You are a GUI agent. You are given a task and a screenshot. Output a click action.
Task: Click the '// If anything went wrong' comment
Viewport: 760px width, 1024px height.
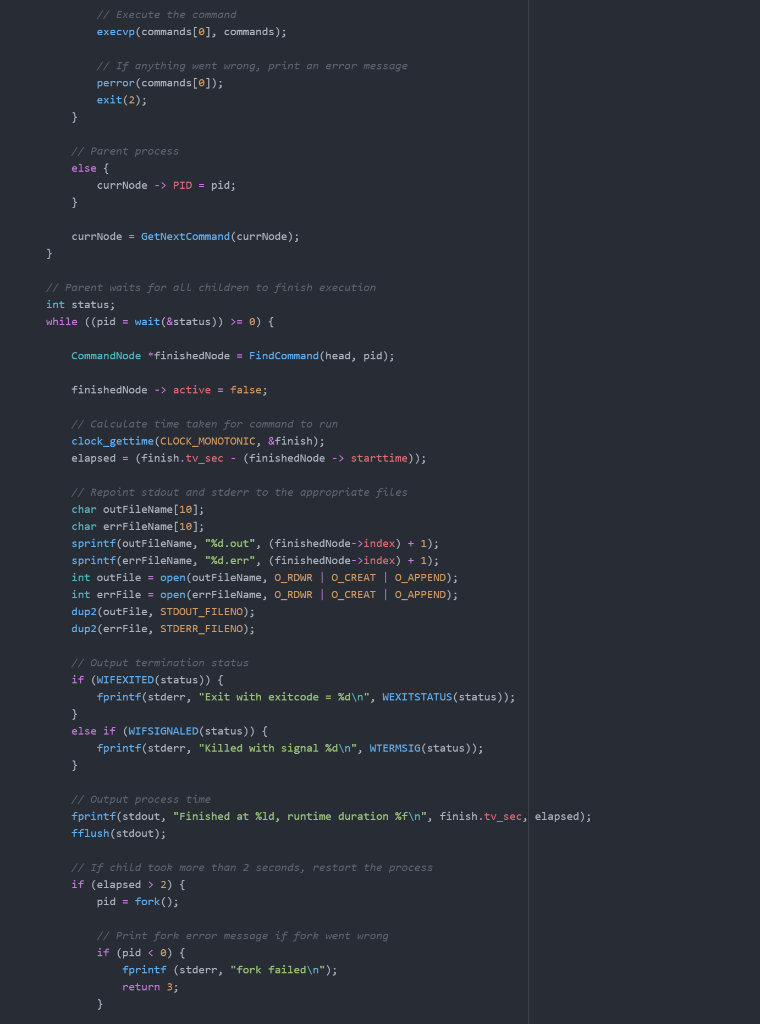tap(252, 65)
